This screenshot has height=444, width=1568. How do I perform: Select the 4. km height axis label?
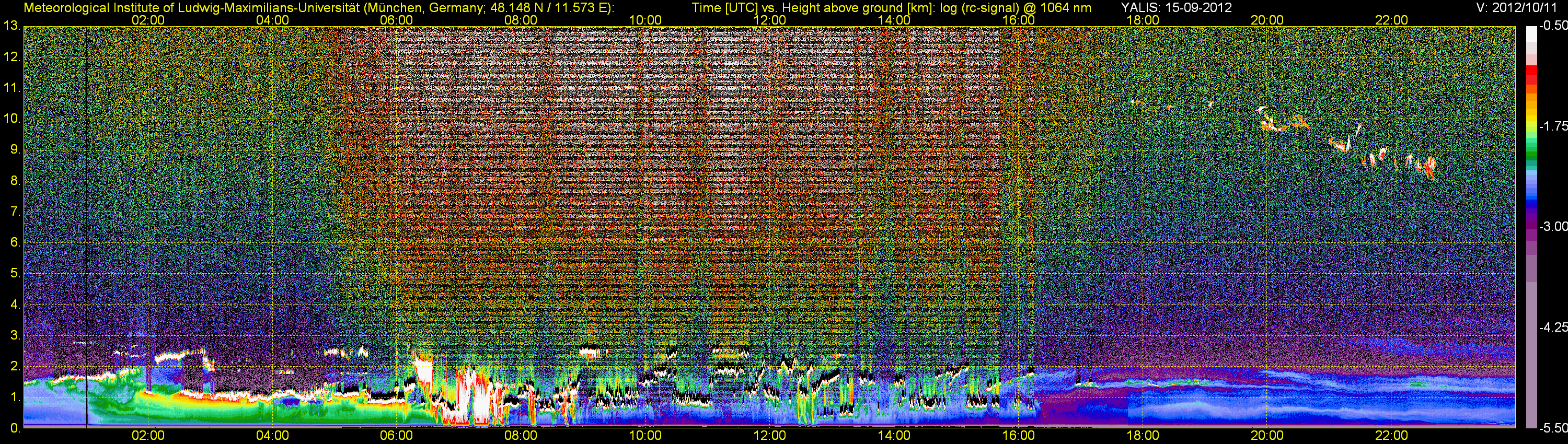15,305
